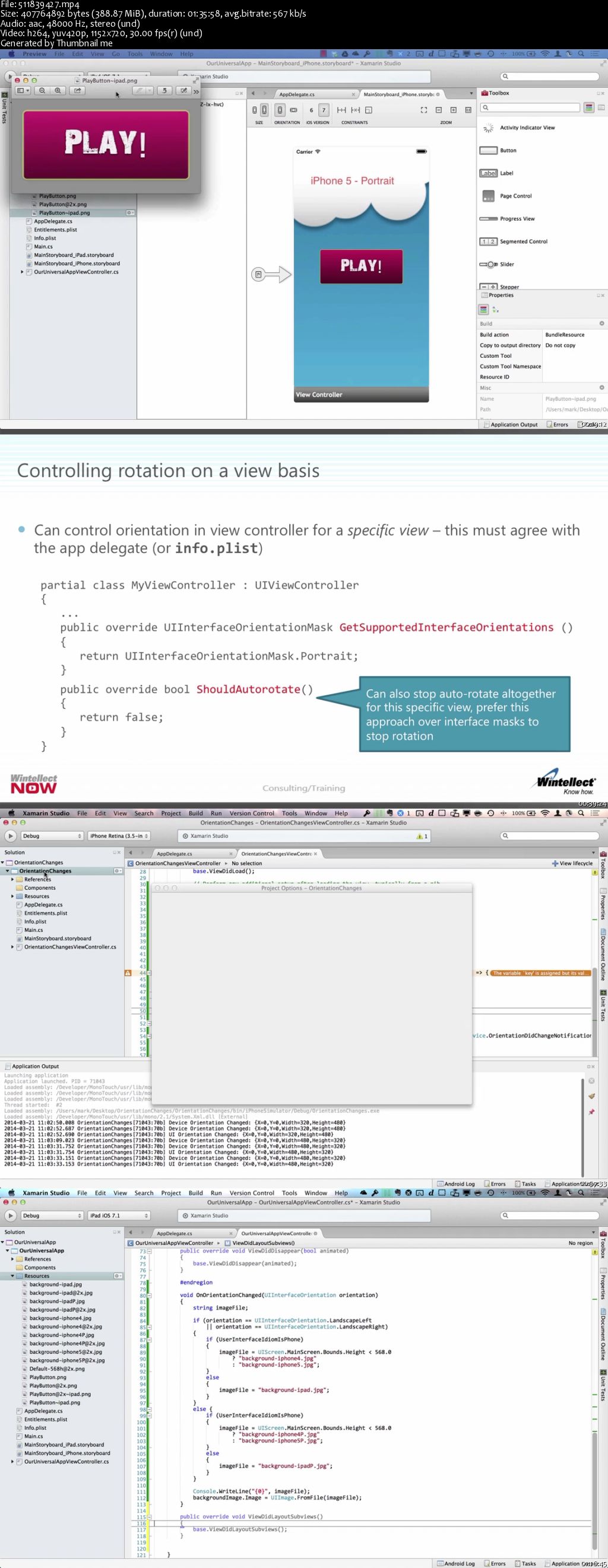Open Properties side tab in OrientationChanges window
This screenshot has width=608, height=1568.
pyautogui.click(x=603, y=905)
